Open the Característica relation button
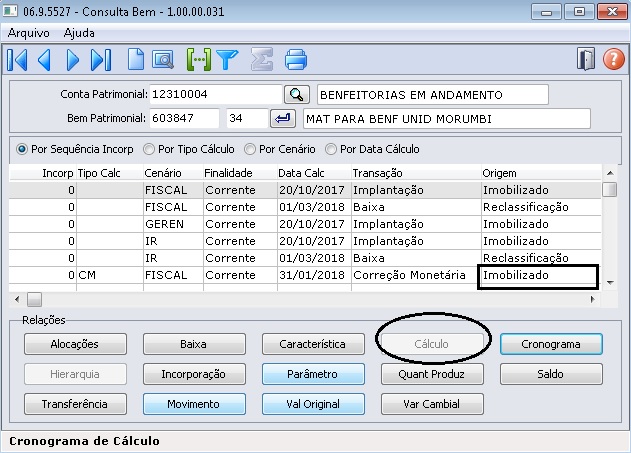The image size is (631, 453). coord(313,344)
